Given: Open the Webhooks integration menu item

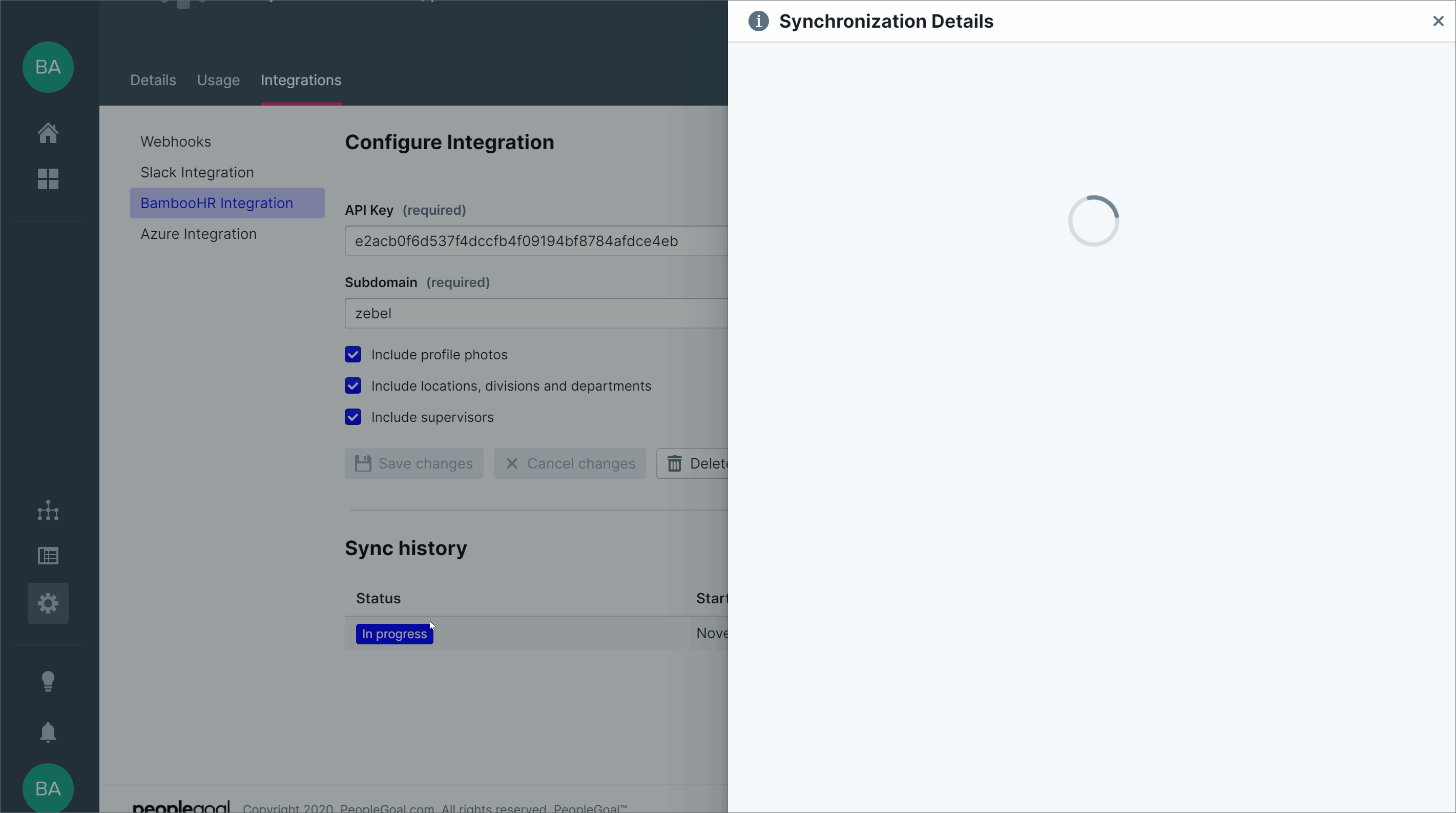Looking at the screenshot, I should tap(175, 141).
